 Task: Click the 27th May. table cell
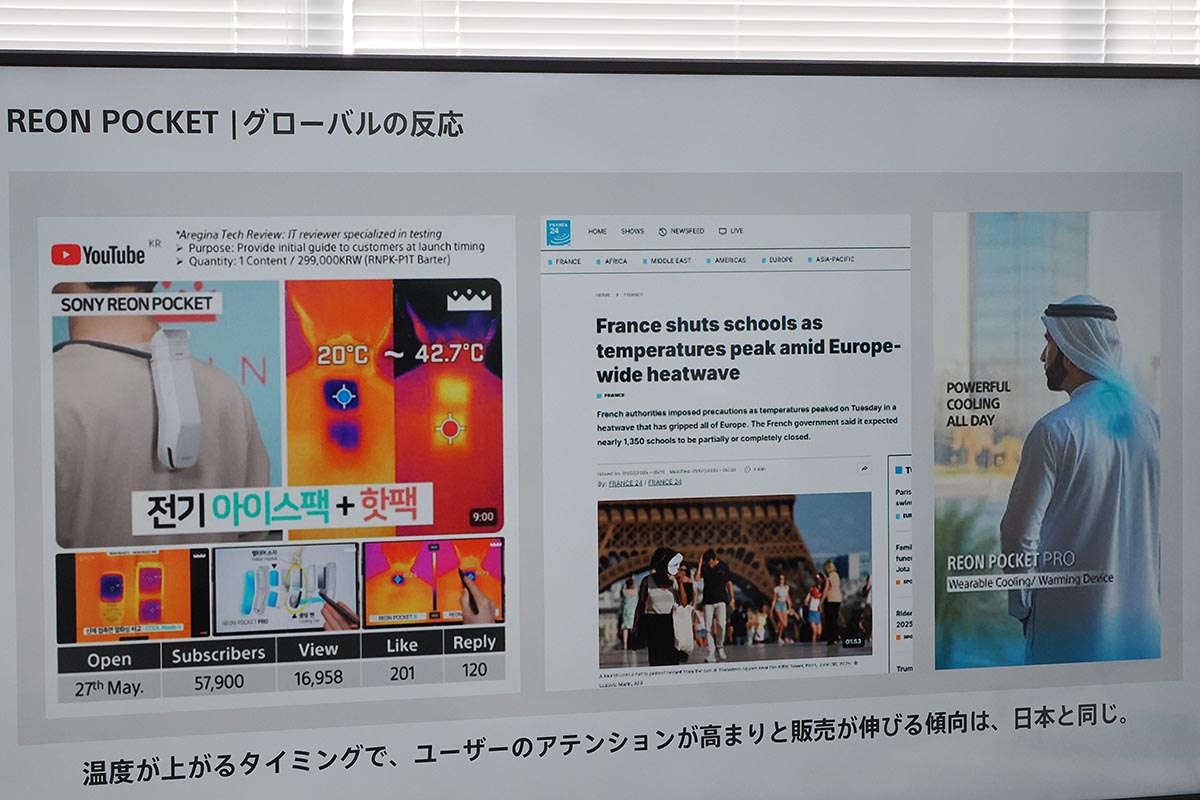click(109, 688)
